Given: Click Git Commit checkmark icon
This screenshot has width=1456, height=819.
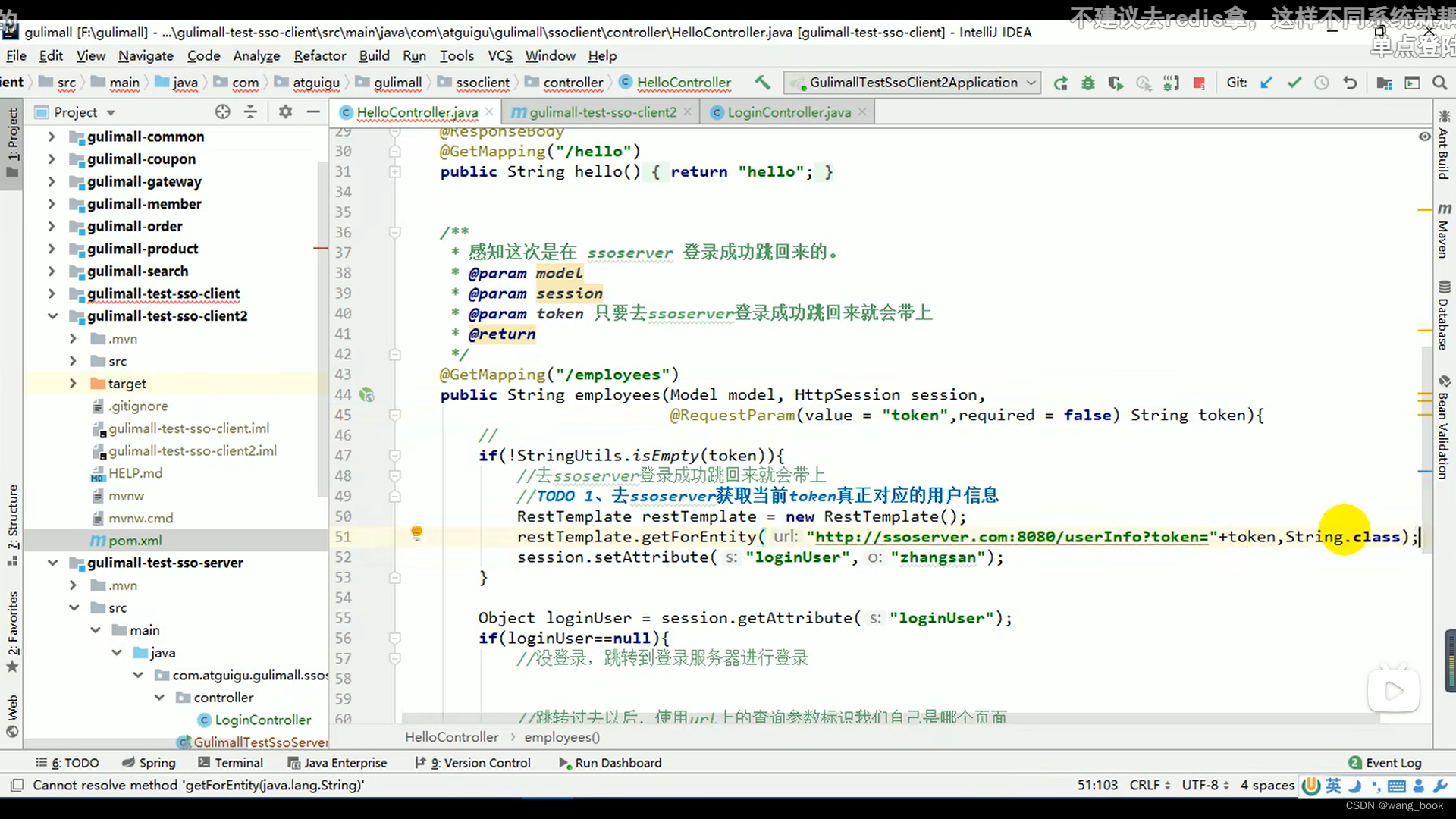Looking at the screenshot, I should coord(1294,83).
